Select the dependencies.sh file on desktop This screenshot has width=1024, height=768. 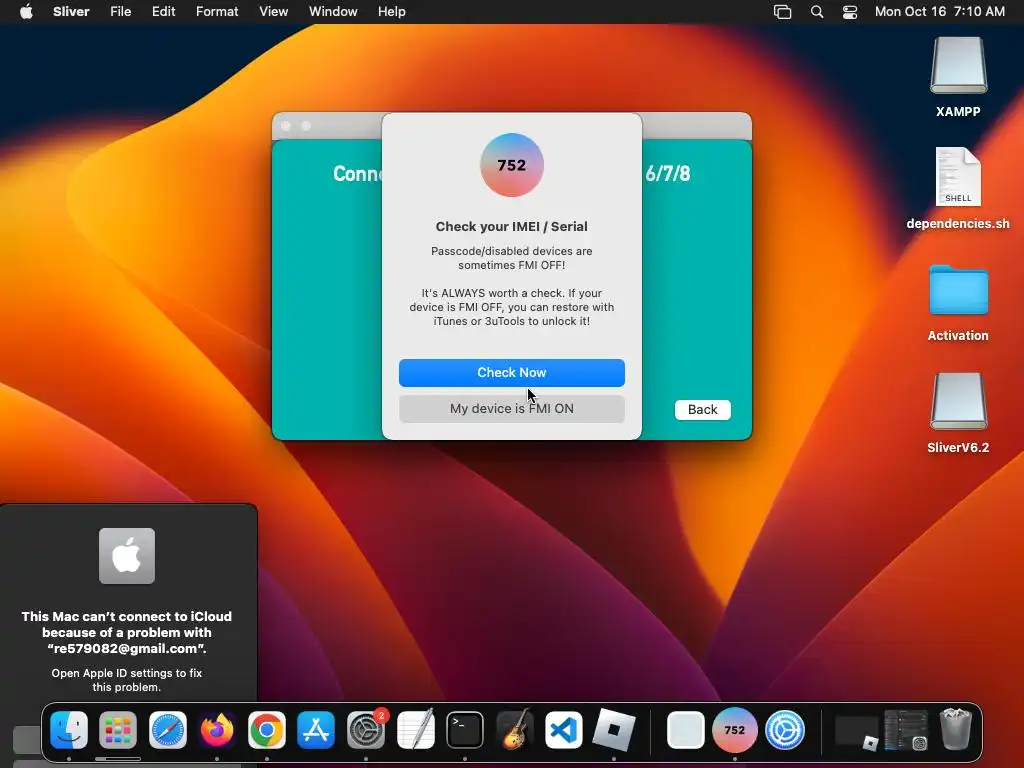click(958, 188)
